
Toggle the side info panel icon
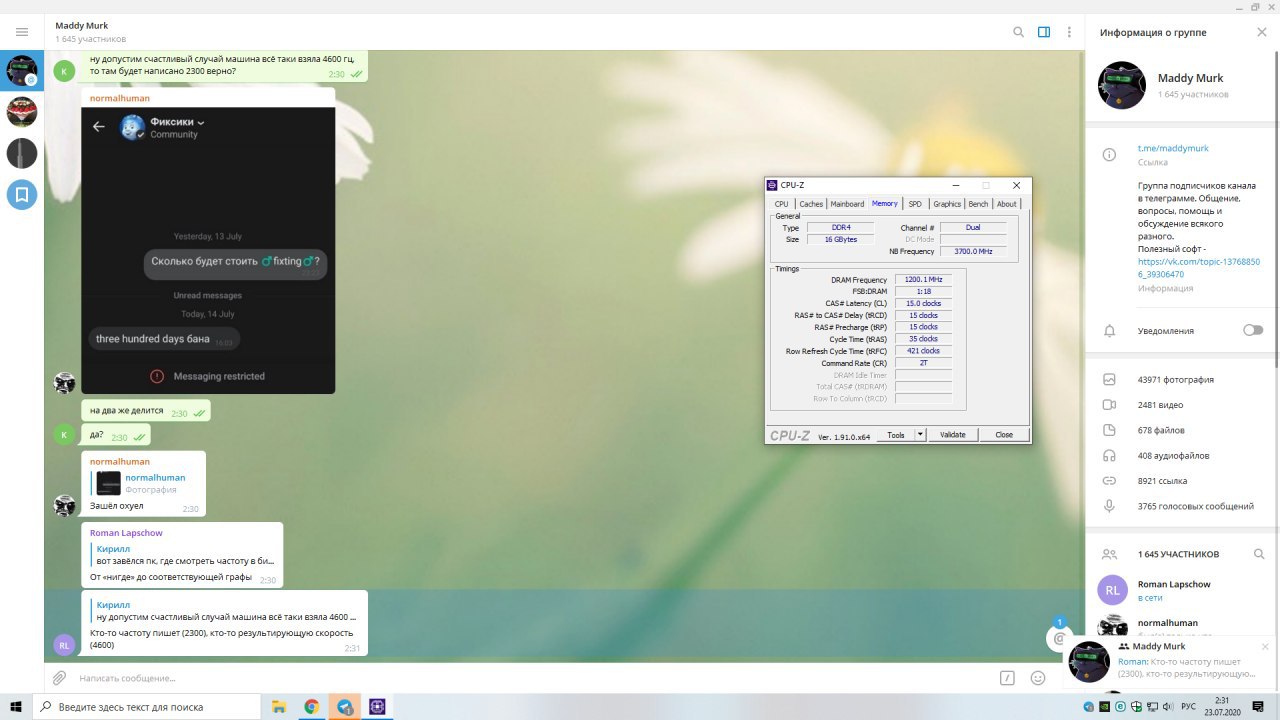(x=1044, y=32)
